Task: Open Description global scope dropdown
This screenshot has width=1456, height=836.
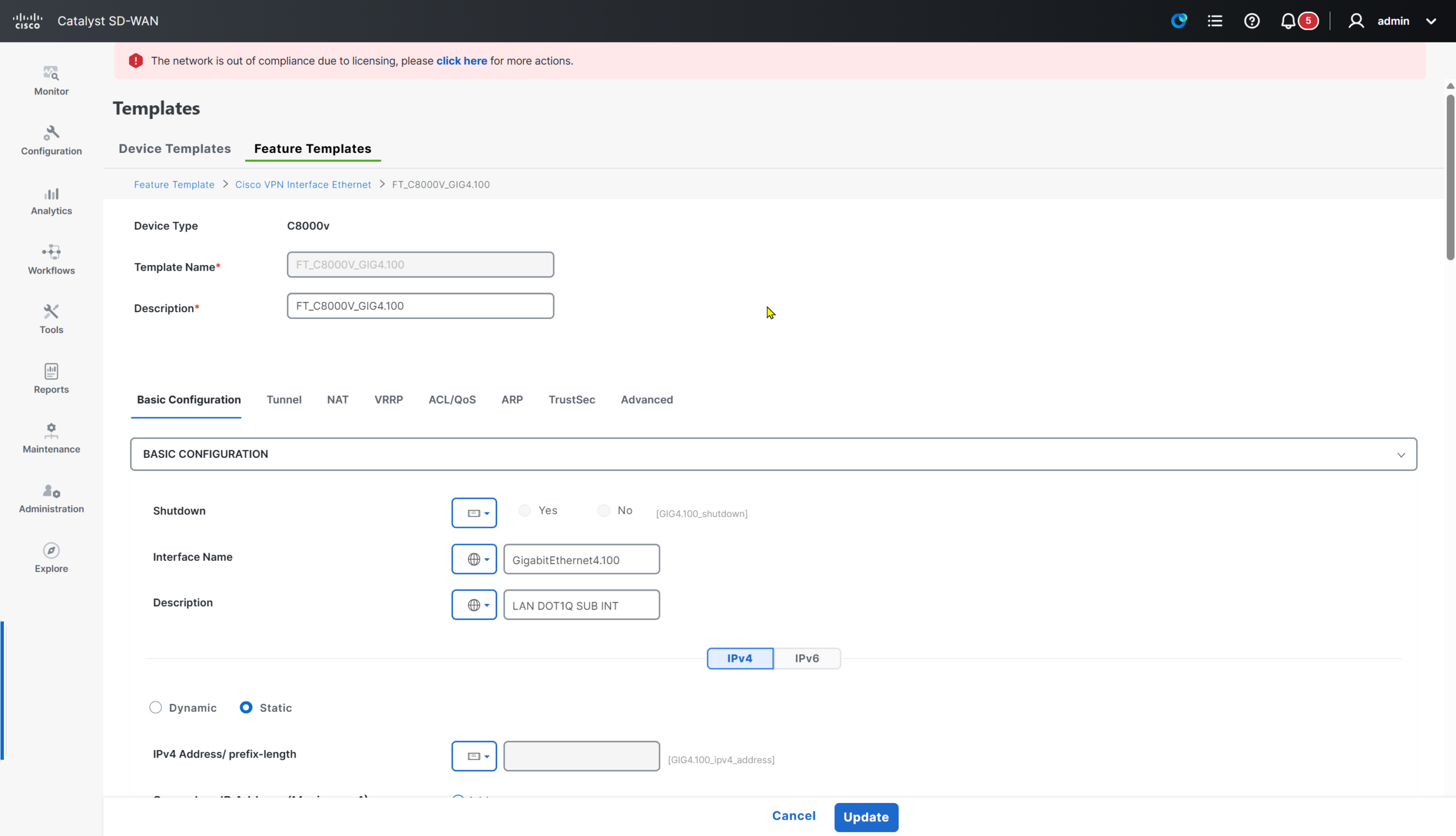Action: (x=474, y=605)
